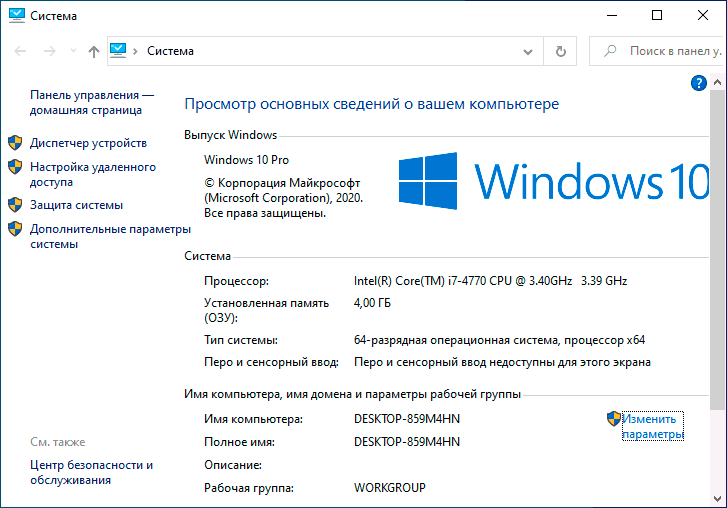Click shield icon beside Защита системы

(15, 204)
